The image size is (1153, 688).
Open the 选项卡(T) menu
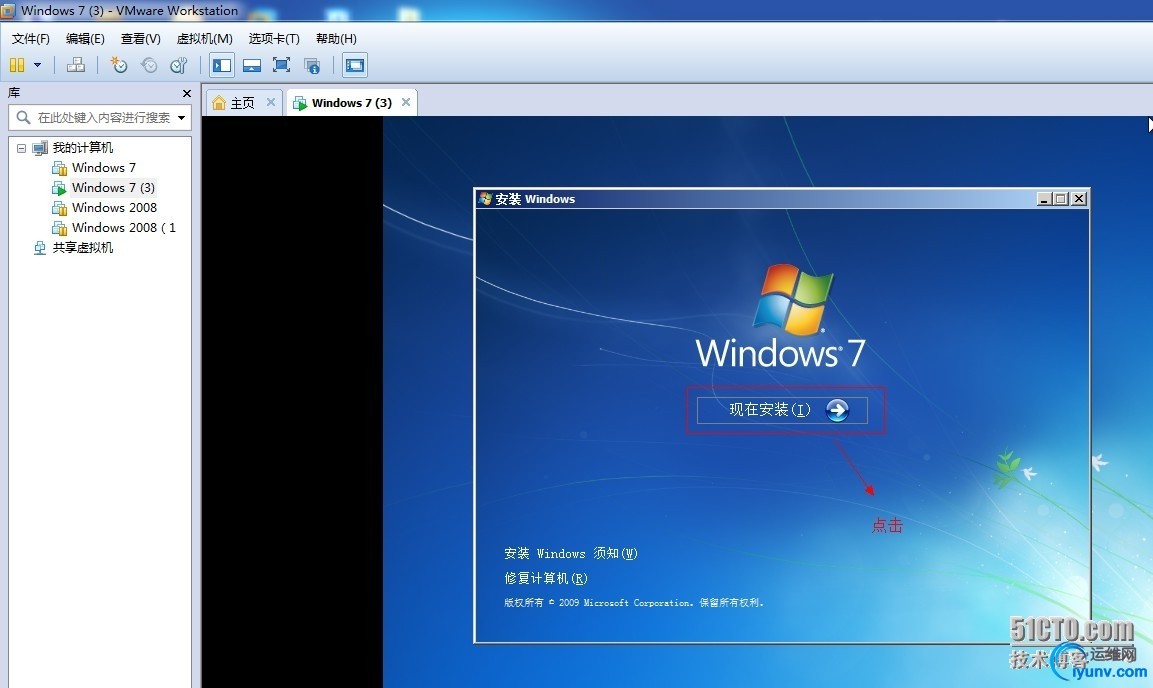click(274, 38)
